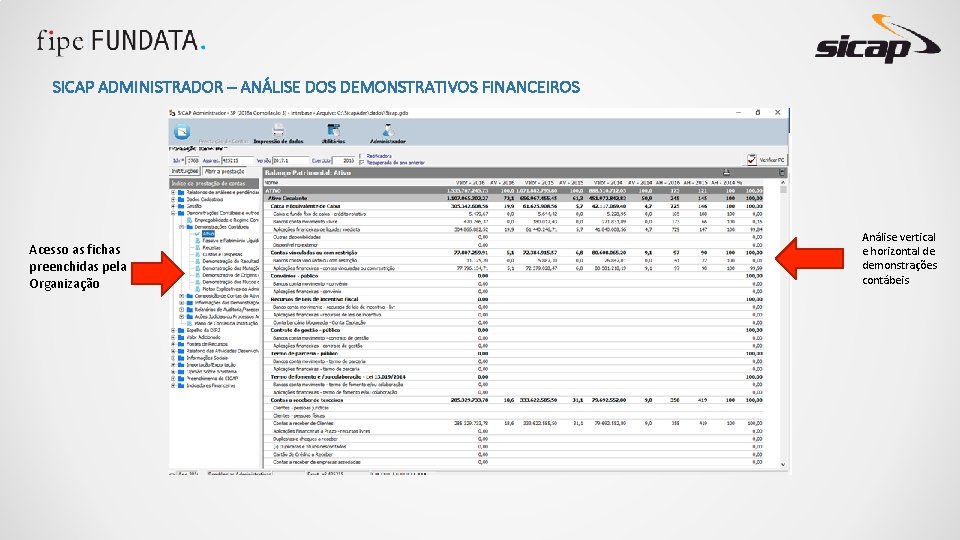Click the Gestão folder icon
The width and height of the screenshot is (960, 540).
(181, 206)
